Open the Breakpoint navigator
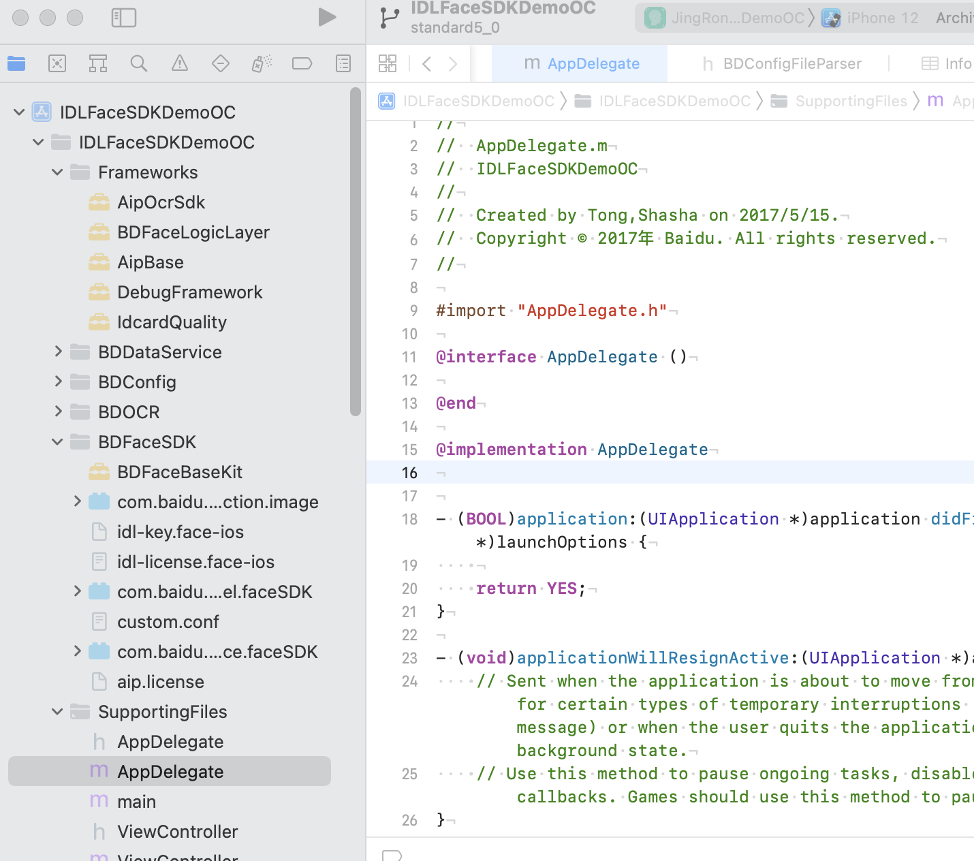Image resolution: width=974 pixels, height=862 pixels. 302,63
